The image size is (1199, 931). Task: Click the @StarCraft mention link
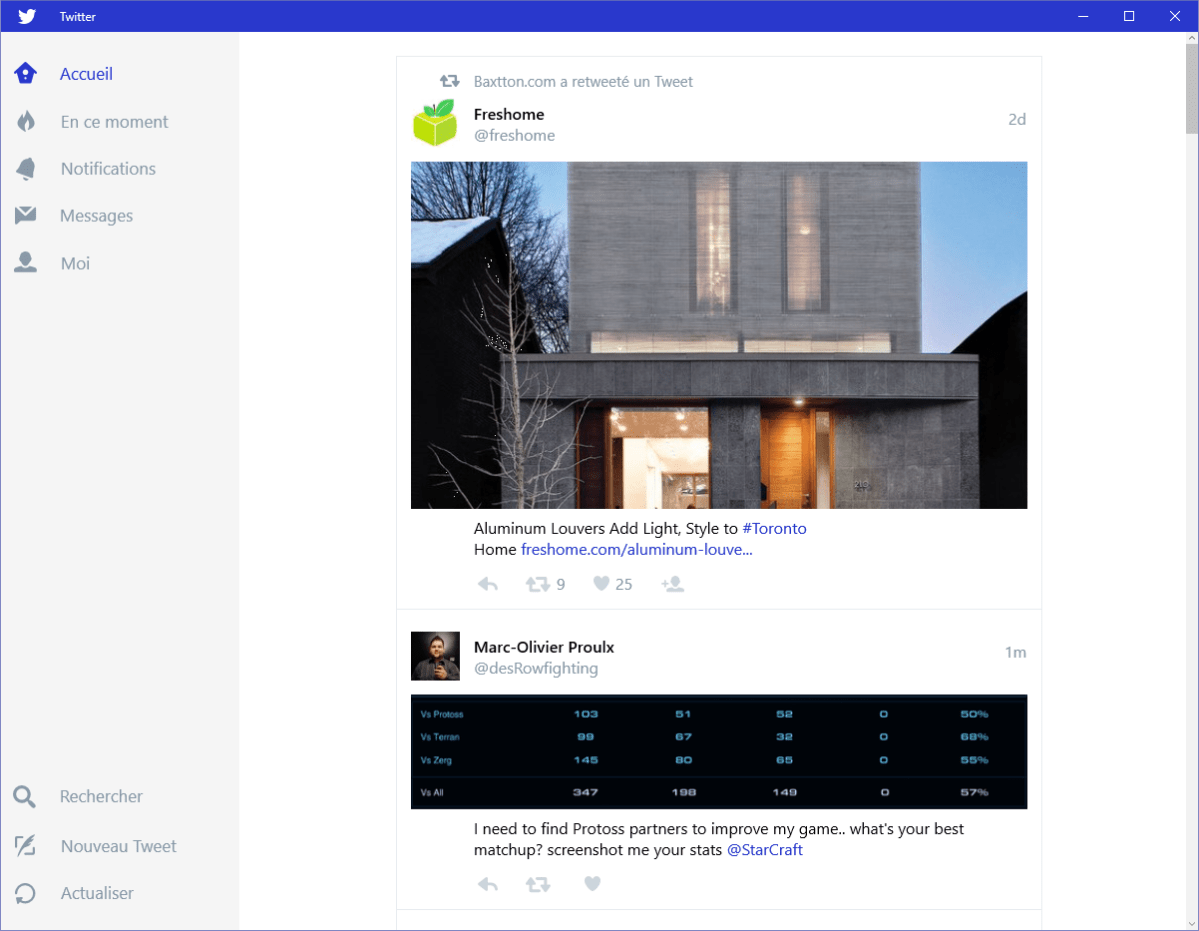(x=764, y=850)
